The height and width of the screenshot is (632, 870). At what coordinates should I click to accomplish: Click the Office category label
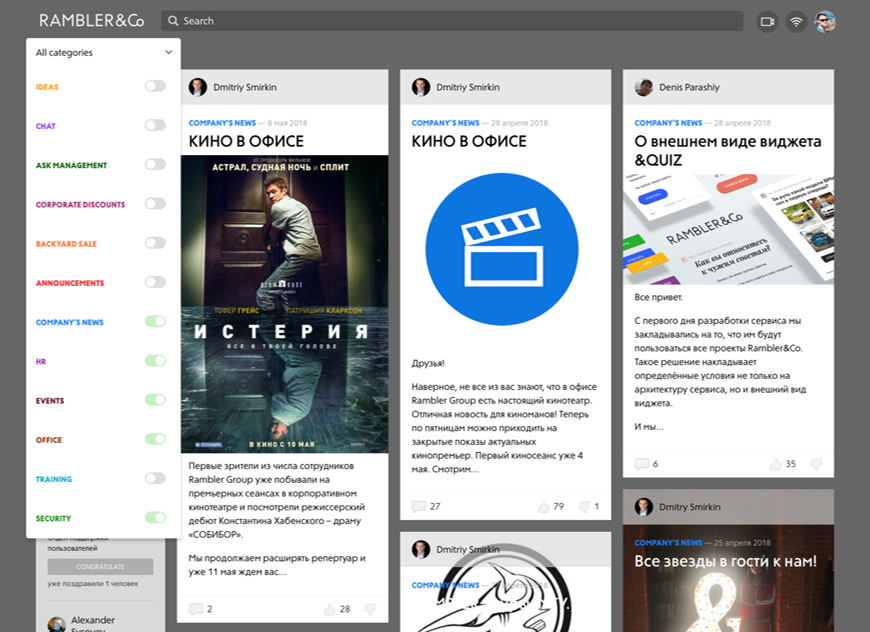point(49,440)
